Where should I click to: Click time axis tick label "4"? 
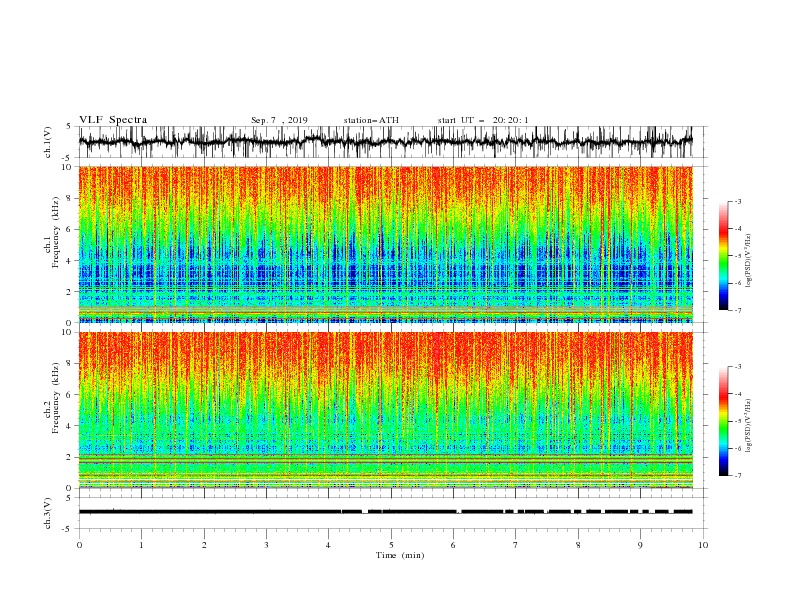(328, 545)
